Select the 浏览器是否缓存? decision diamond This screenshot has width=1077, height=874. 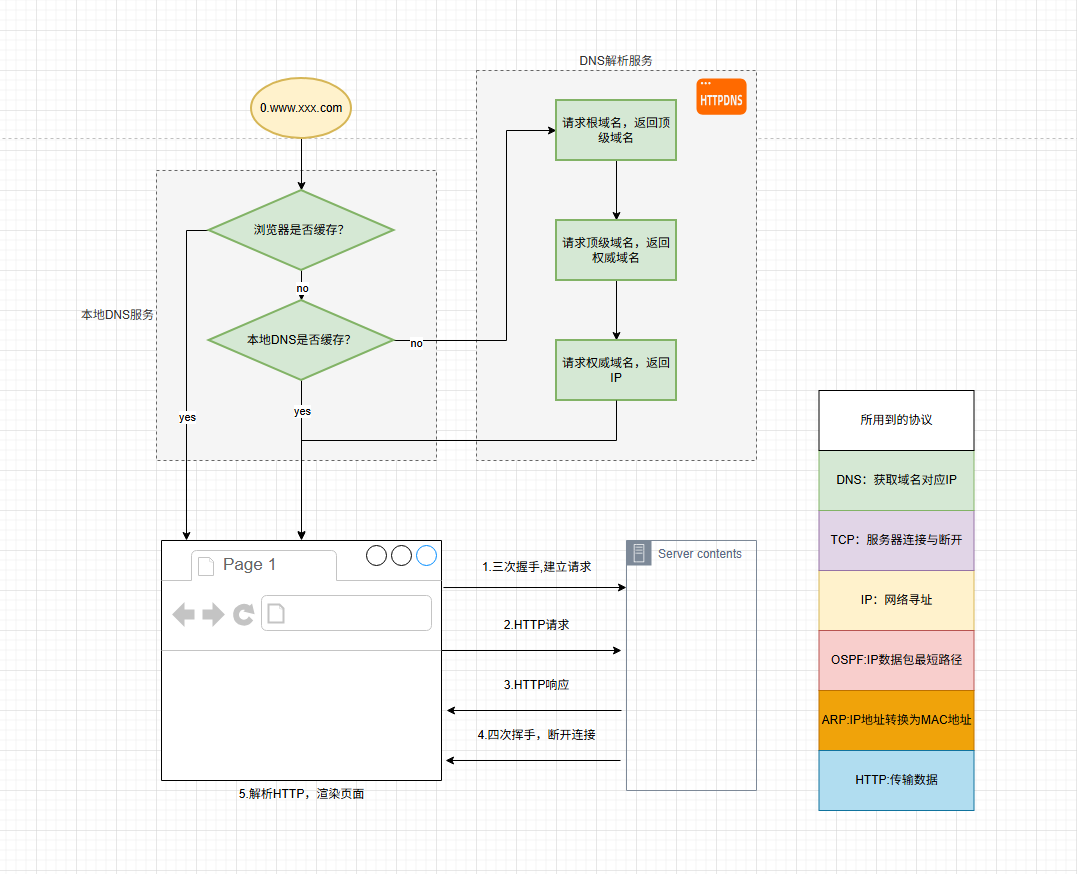point(301,230)
